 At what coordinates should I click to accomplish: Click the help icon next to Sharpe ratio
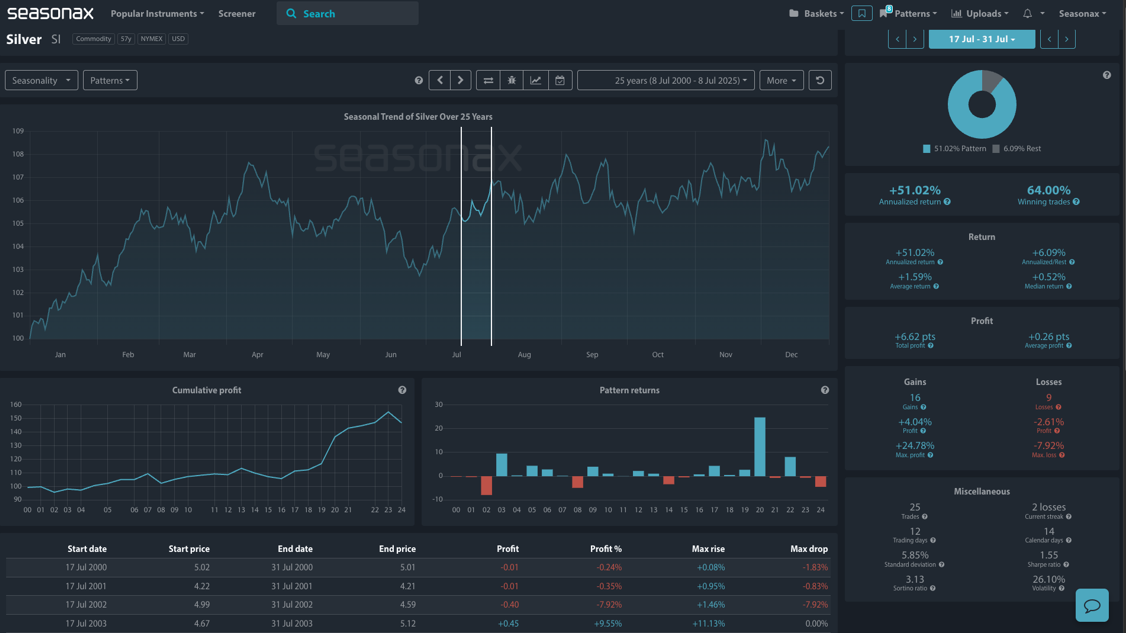[1066, 565]
